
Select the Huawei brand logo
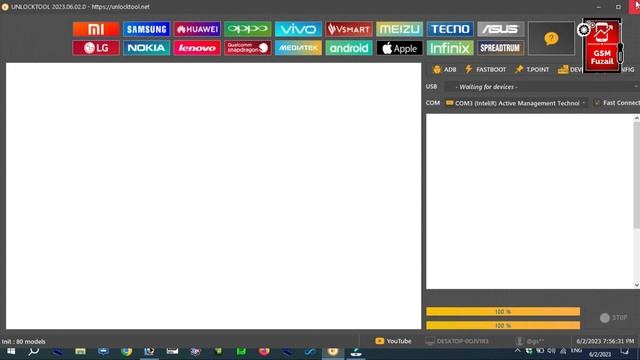tap(197, 29)
